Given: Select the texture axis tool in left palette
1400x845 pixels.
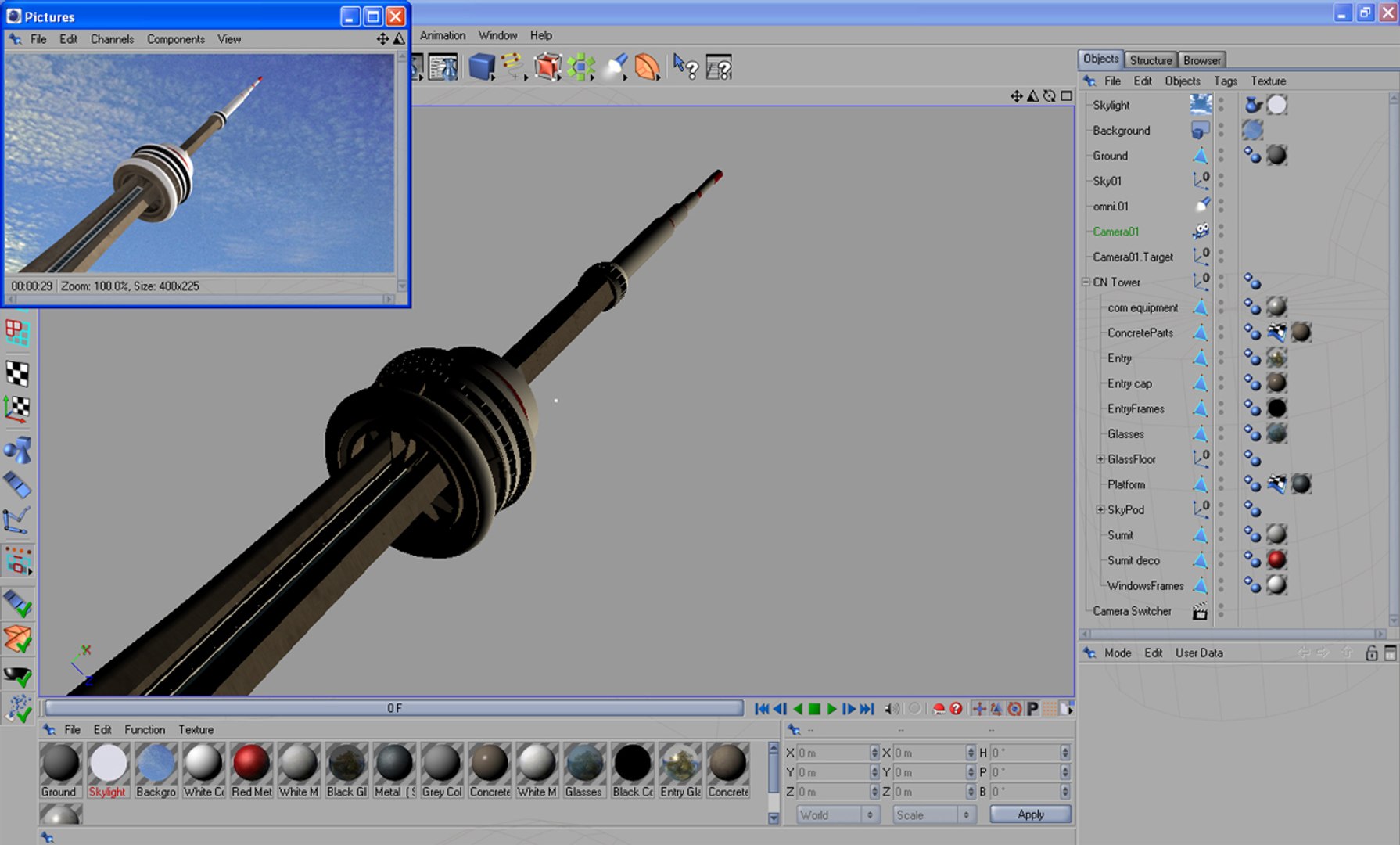Looking at the screenshot, I should point(17,408).
